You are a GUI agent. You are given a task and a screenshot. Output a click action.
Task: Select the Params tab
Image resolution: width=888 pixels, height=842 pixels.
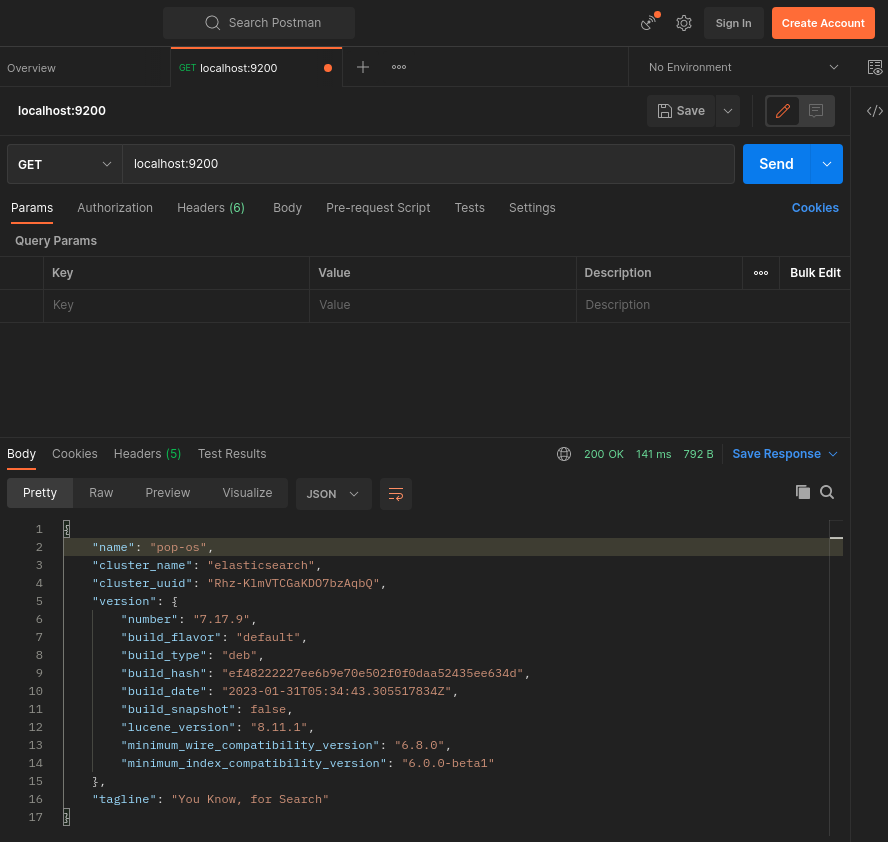pyautogui.click(x=32, y=208)
